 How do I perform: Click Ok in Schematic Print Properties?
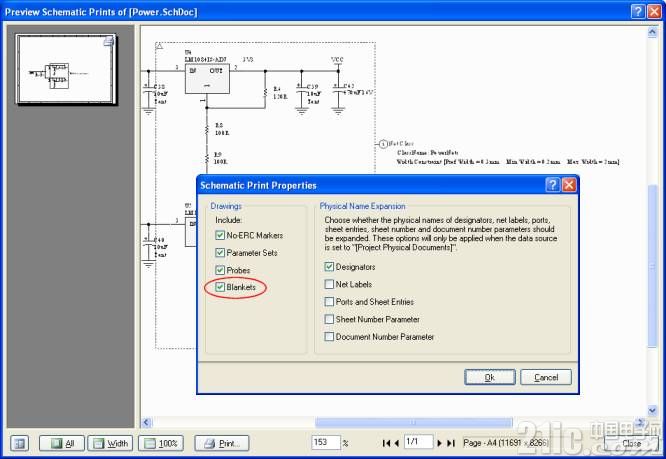tap(490, 377)
